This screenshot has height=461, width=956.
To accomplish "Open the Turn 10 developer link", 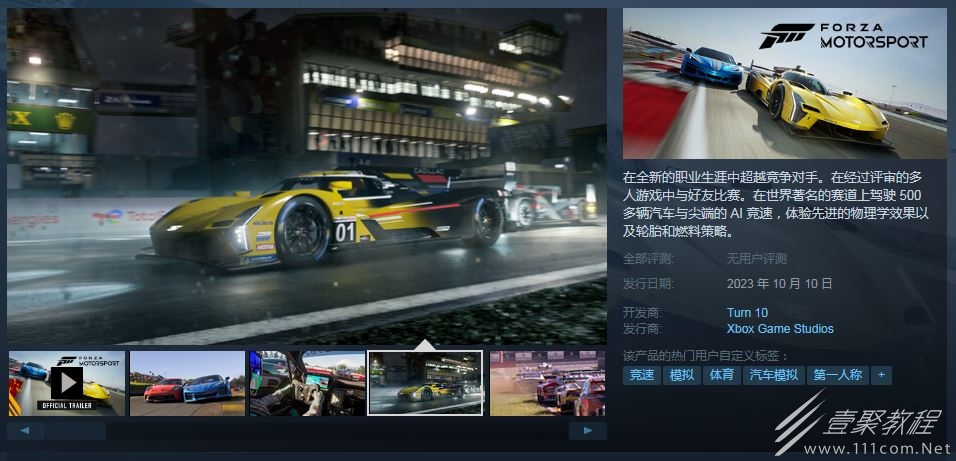I will [x=747, y=313].
